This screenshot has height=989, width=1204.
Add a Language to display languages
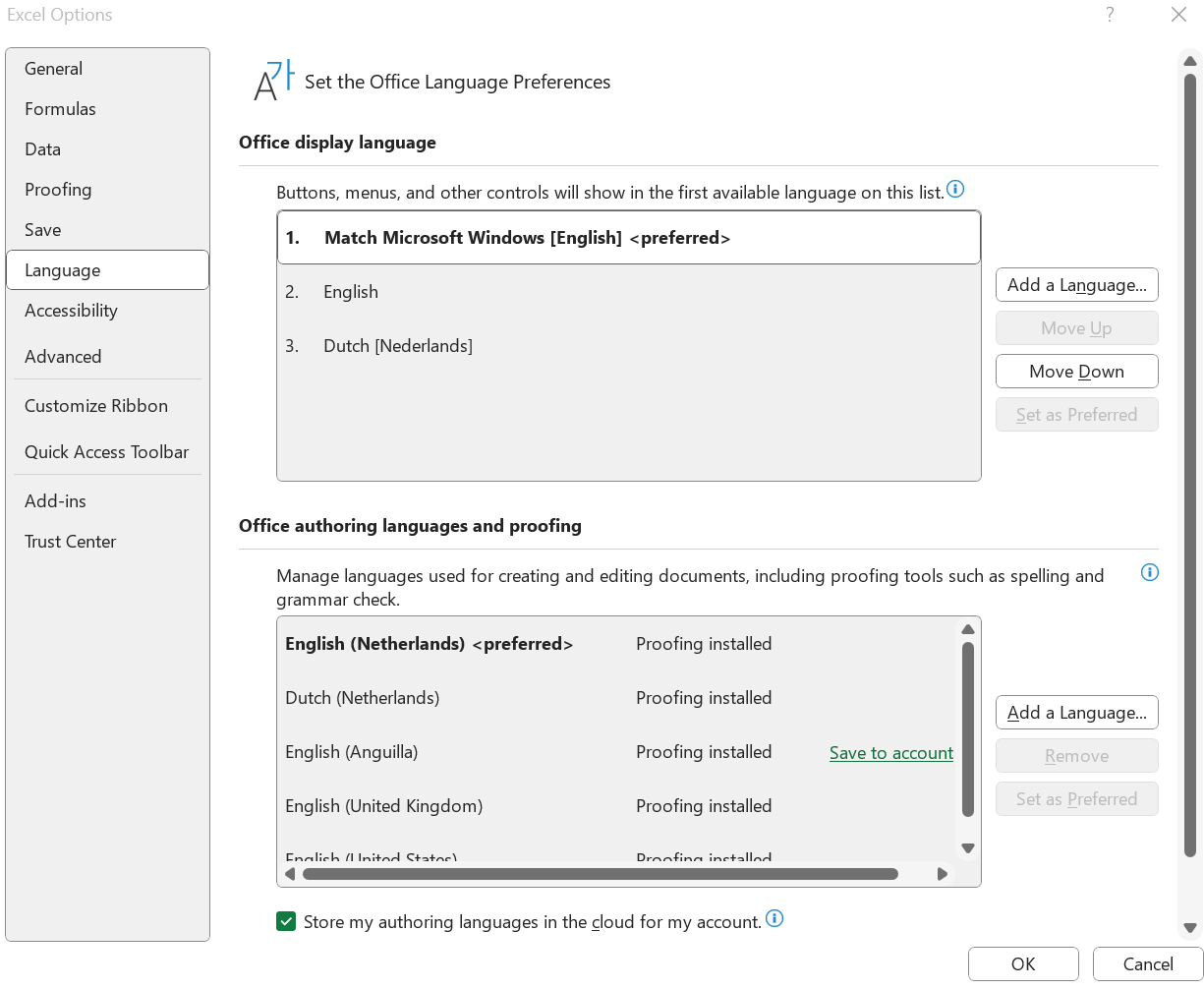click(x=1076, y=285)
